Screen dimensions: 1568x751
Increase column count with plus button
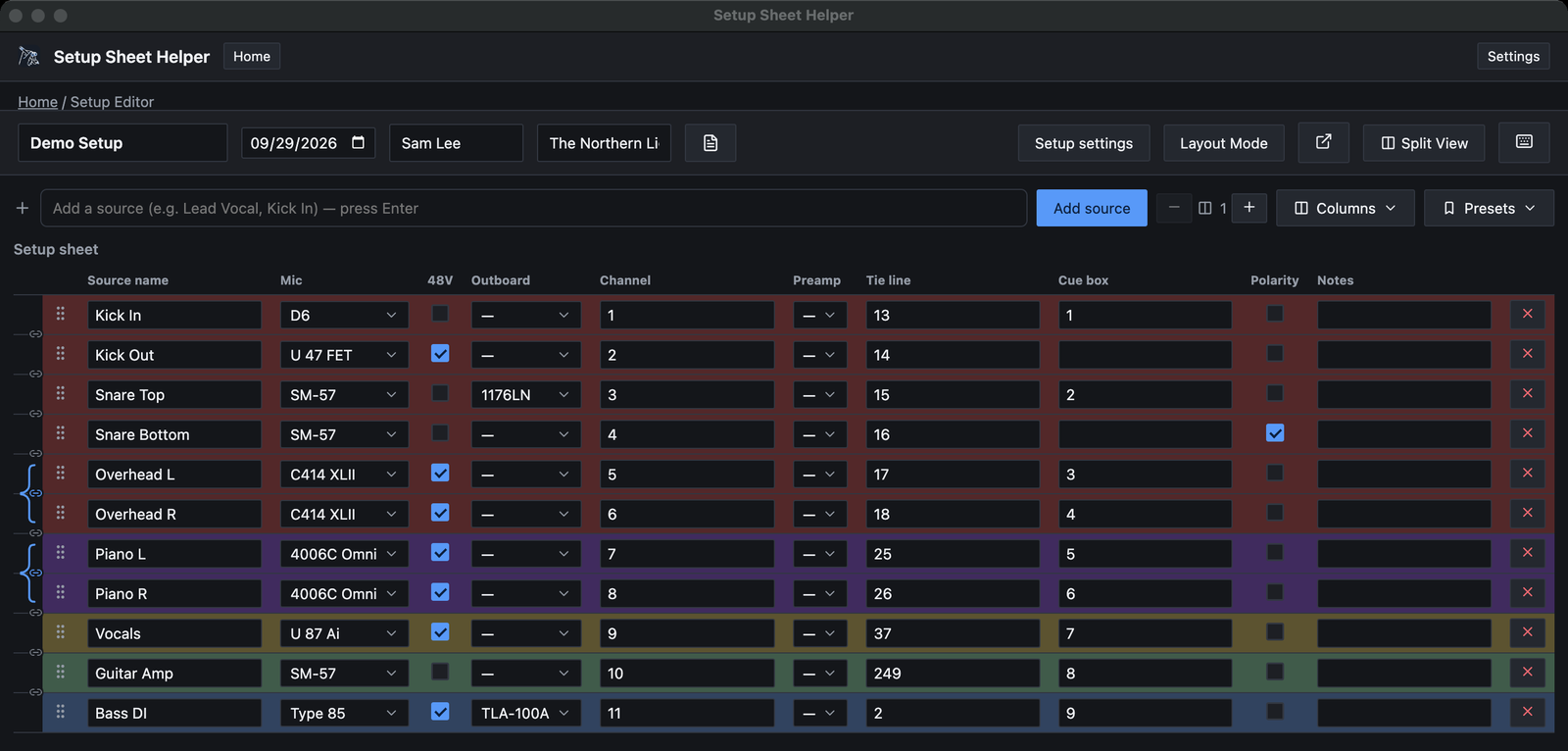pyautogui.click(x=1249, y=208)
